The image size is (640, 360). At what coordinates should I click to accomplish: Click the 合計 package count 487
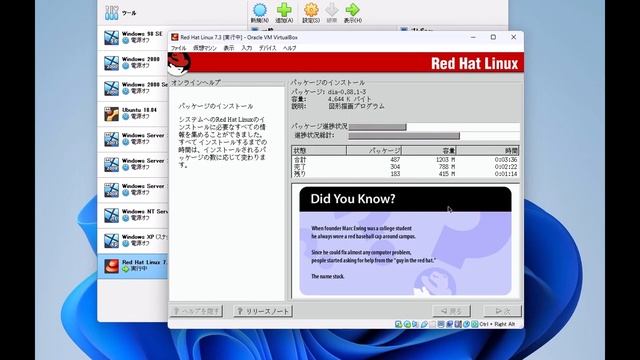pos(395,160)
